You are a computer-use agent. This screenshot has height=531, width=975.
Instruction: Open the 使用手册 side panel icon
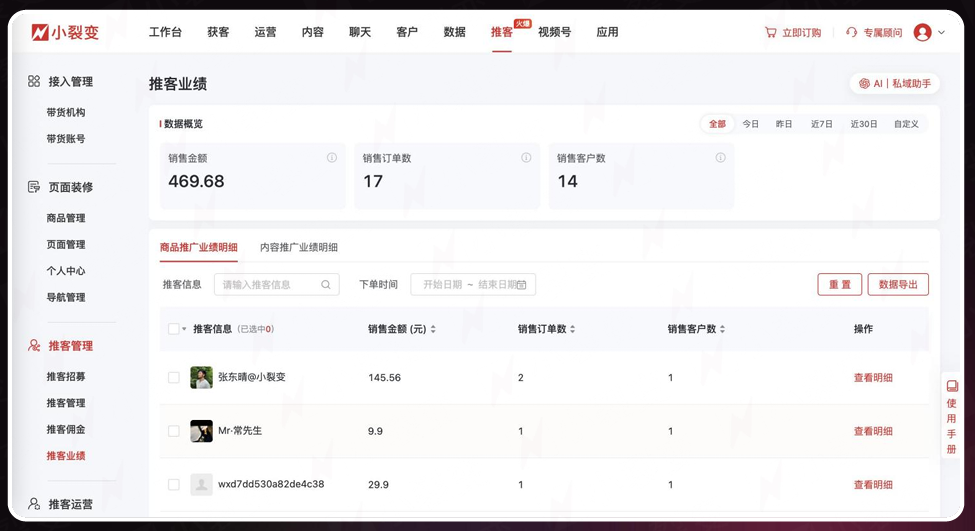(952, 386)
